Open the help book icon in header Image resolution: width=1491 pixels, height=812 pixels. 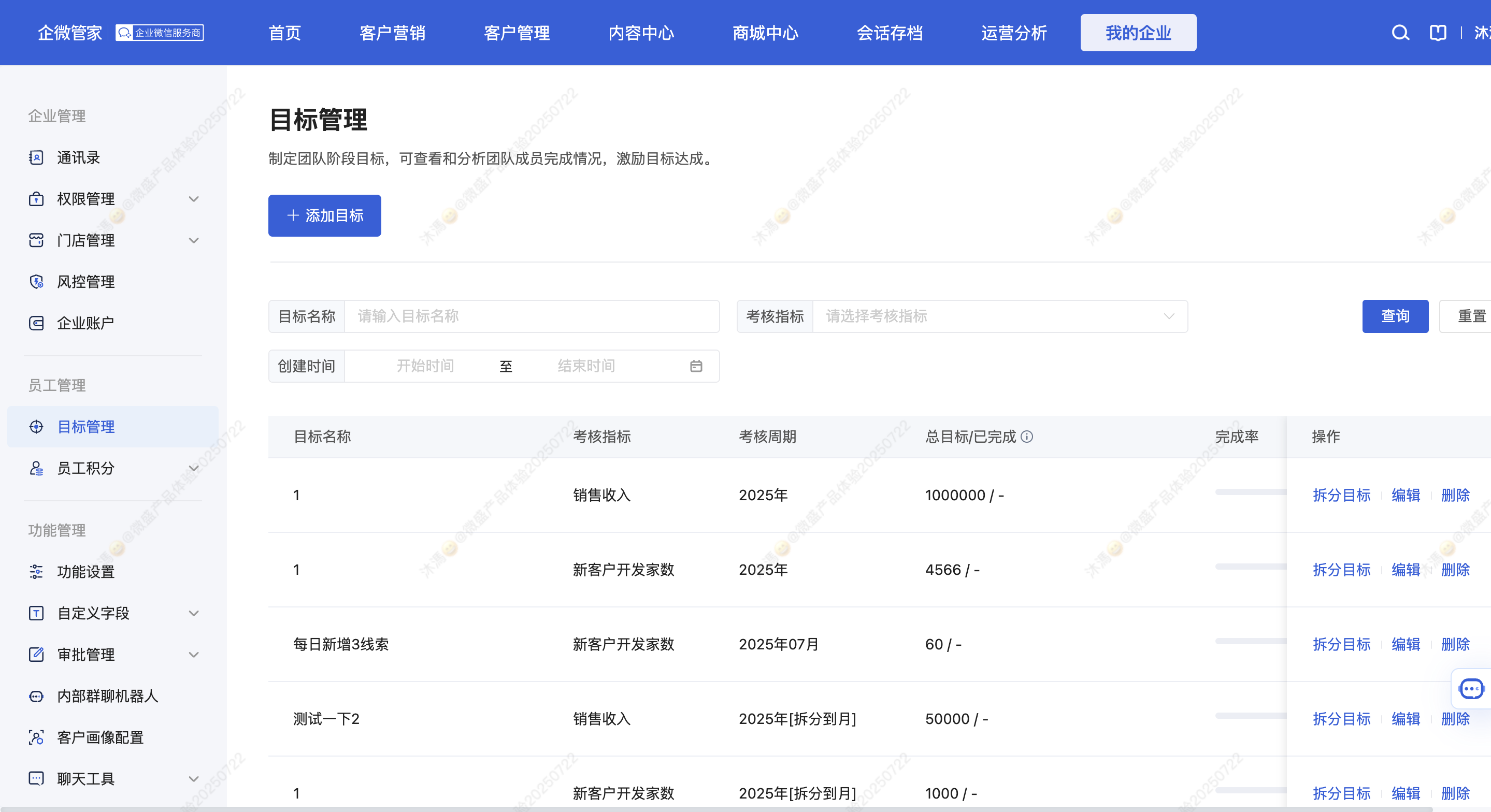tap(1438, 33)
